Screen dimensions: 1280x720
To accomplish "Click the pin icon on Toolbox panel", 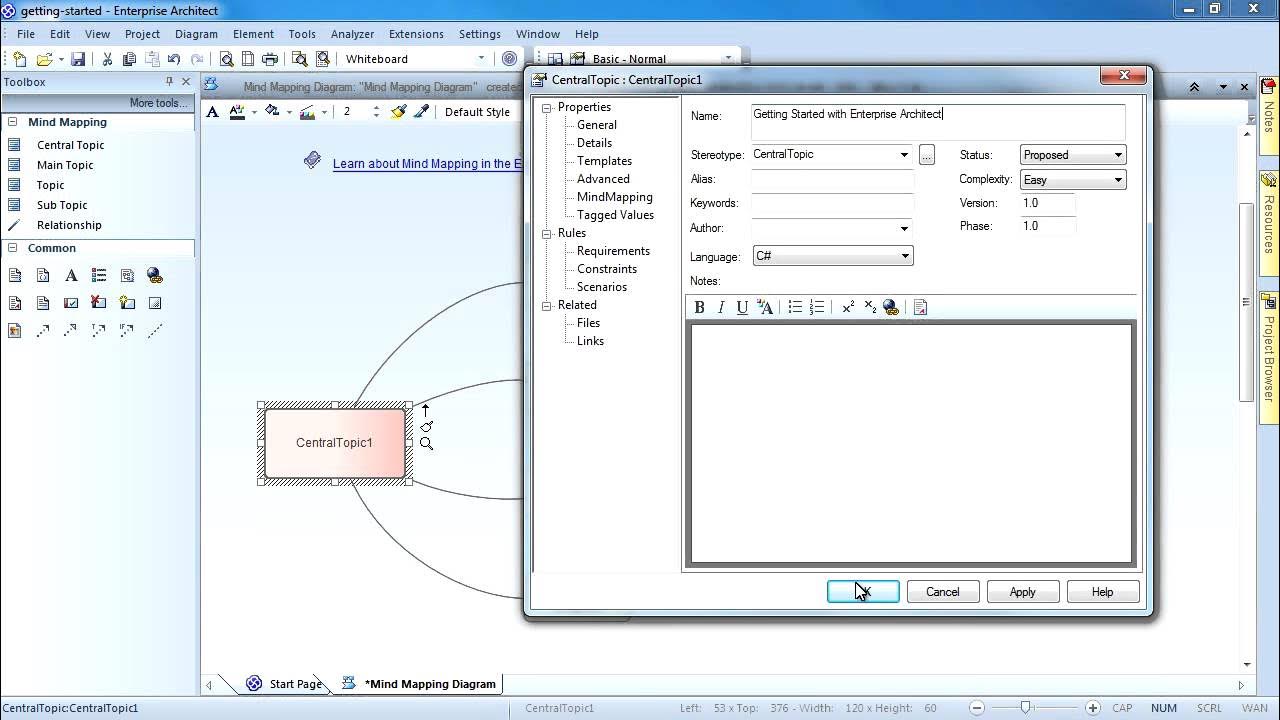I will [x=170, y=82].
